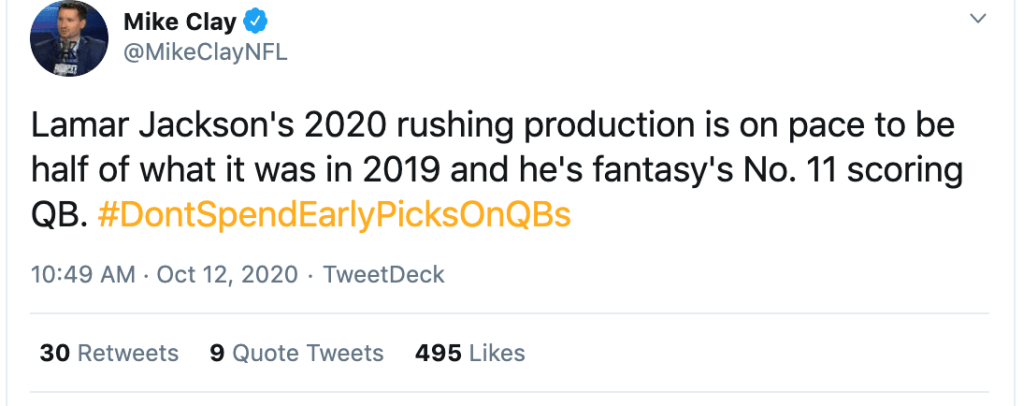1023x406 pixels.
Task: Click the number 9 quote count
Action: 216,353
